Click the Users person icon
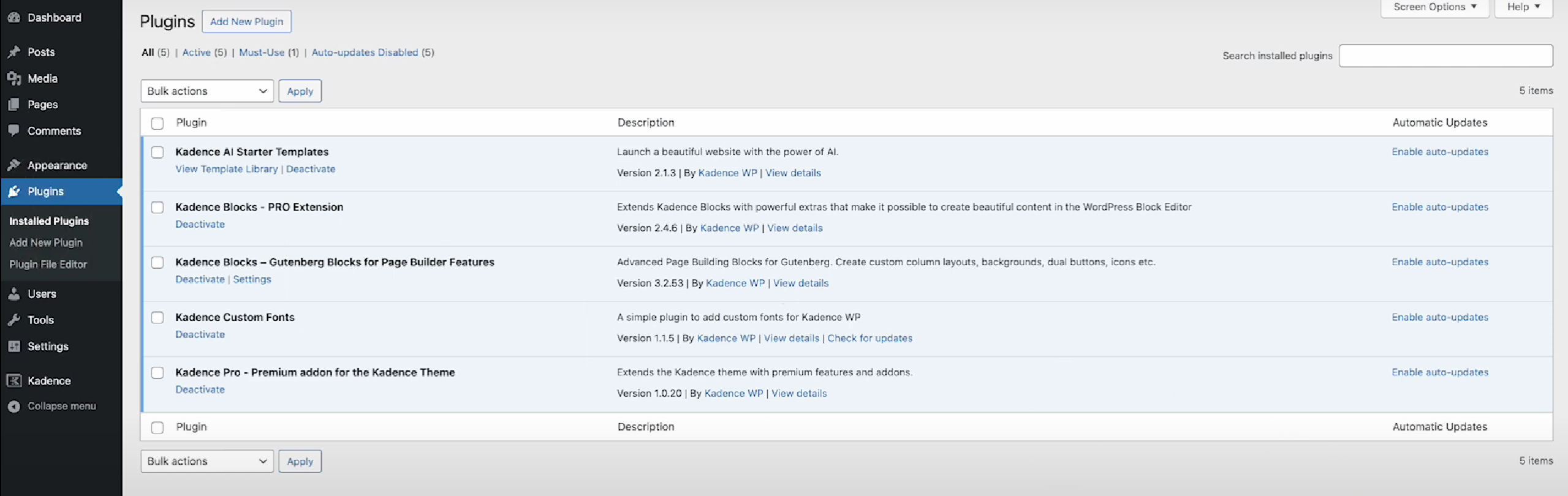 click(x=14, y=294)
